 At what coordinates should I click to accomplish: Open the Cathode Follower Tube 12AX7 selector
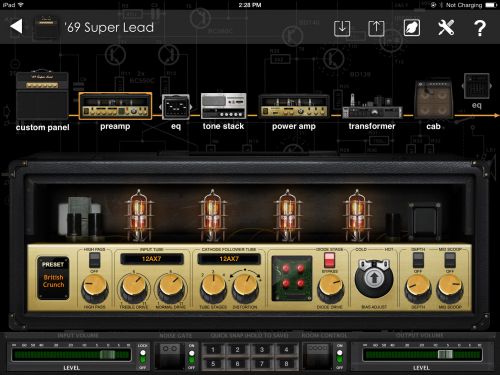(x=229, y=259)
